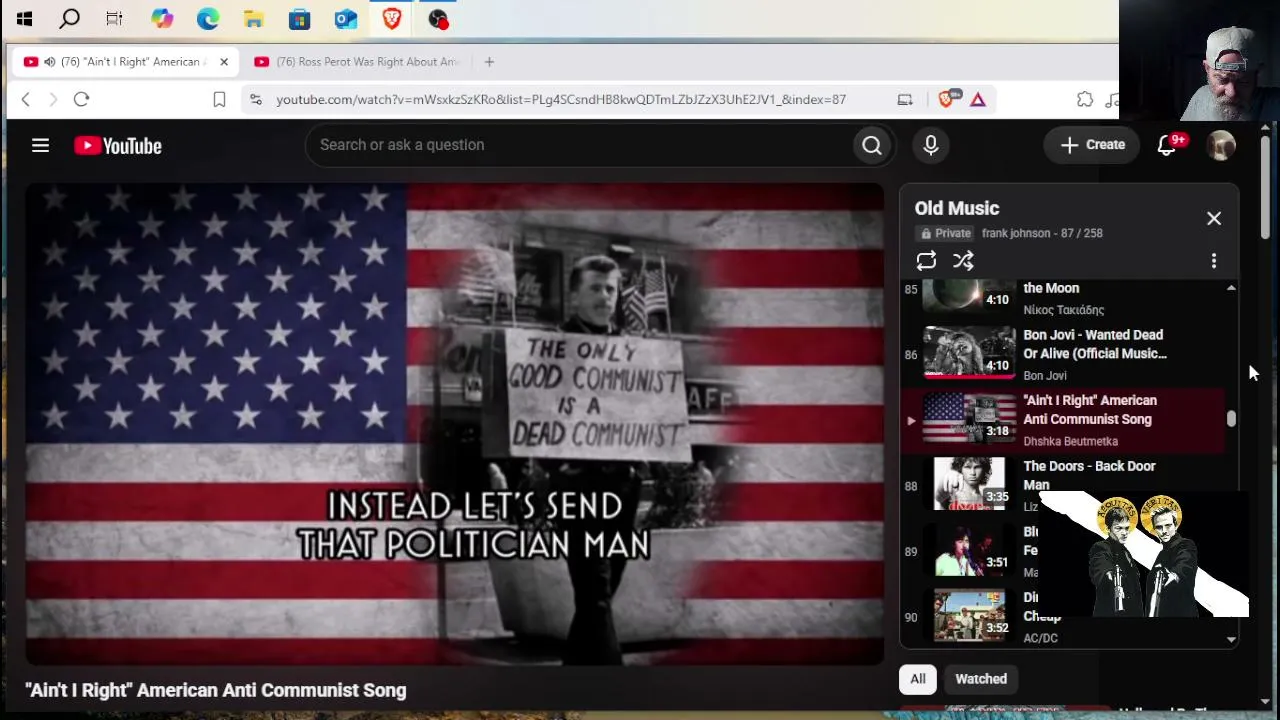This screenshot has width=1280, height=720.
Task: Select "Ain't I Right" playlist entry
Action: 1063,421
